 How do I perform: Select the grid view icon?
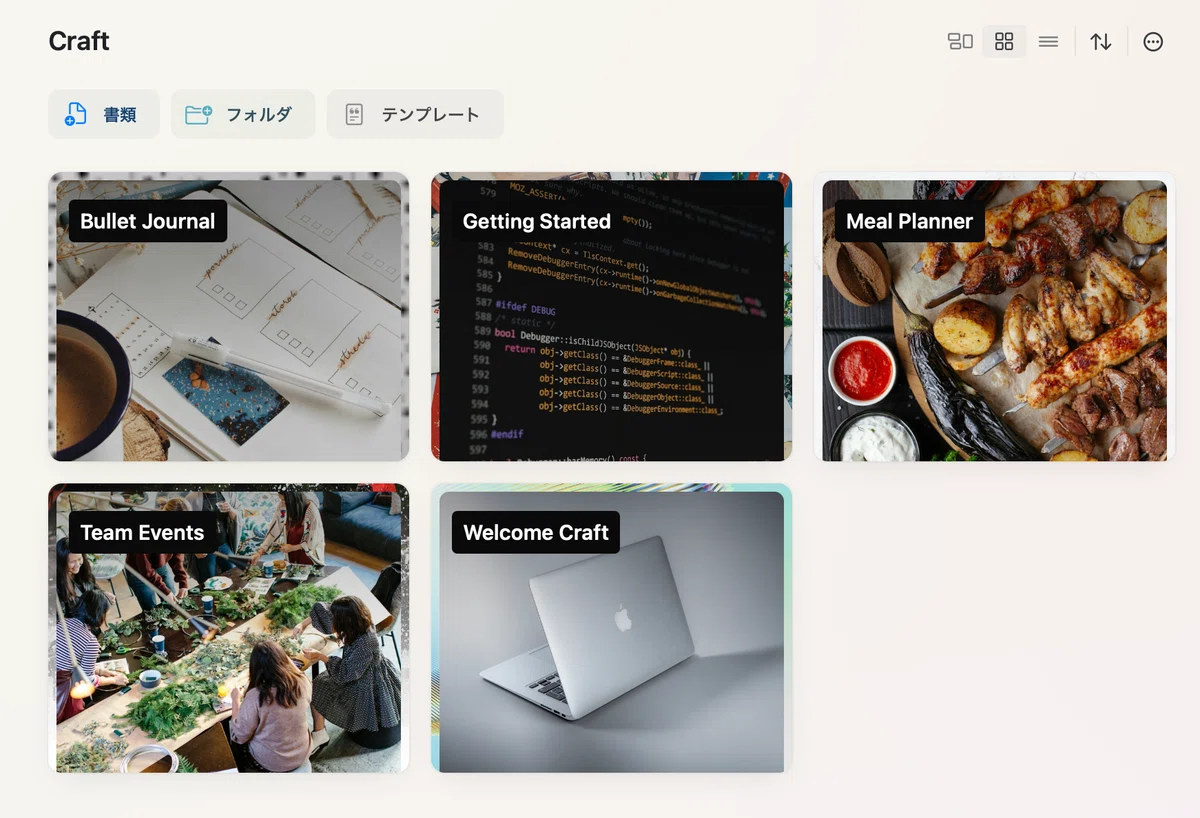[1004, 41]
